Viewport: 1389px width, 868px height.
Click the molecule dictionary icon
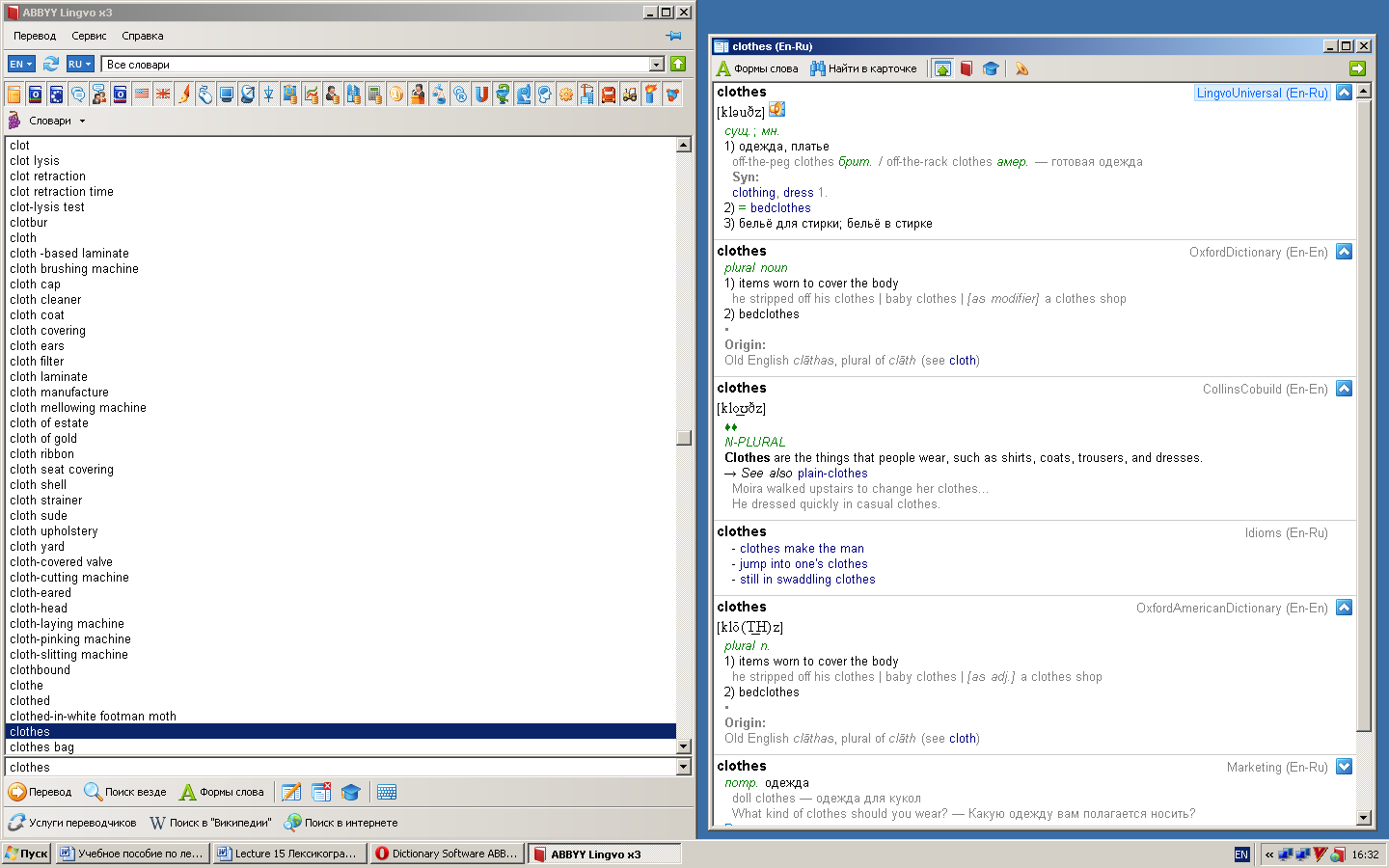672,94
